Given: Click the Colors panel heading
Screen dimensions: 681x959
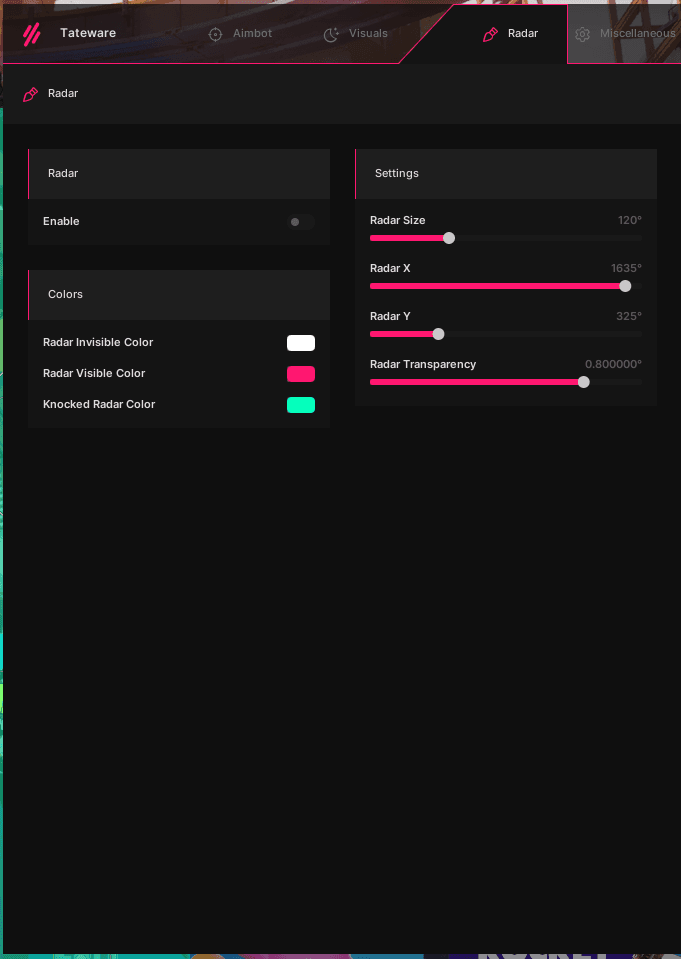Looking at the screenshot, I should click(x=65, y=295).
